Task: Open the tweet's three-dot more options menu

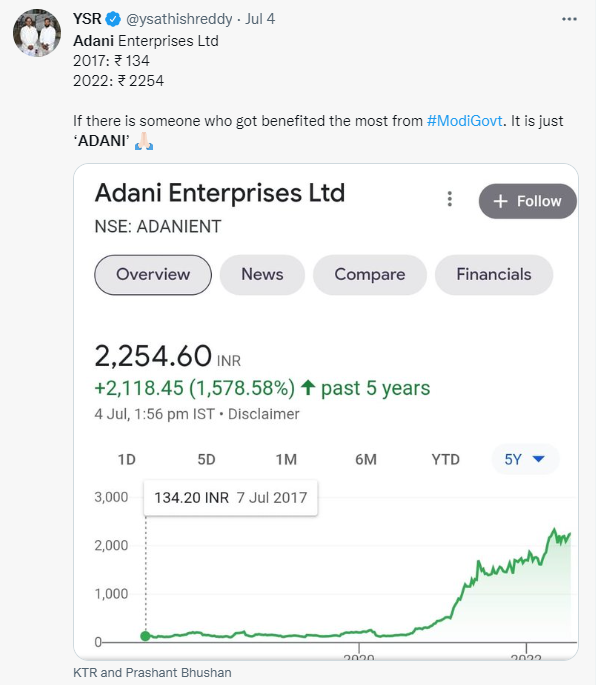Action: pyautogui.click(x=569, y=19)
